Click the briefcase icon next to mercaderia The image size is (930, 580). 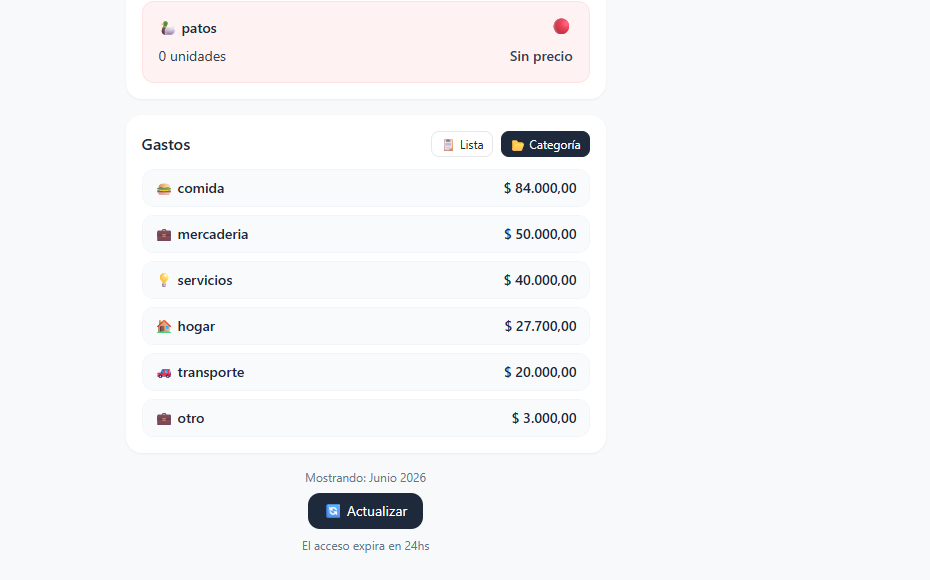pyautogui.click(x=164, y=235)
